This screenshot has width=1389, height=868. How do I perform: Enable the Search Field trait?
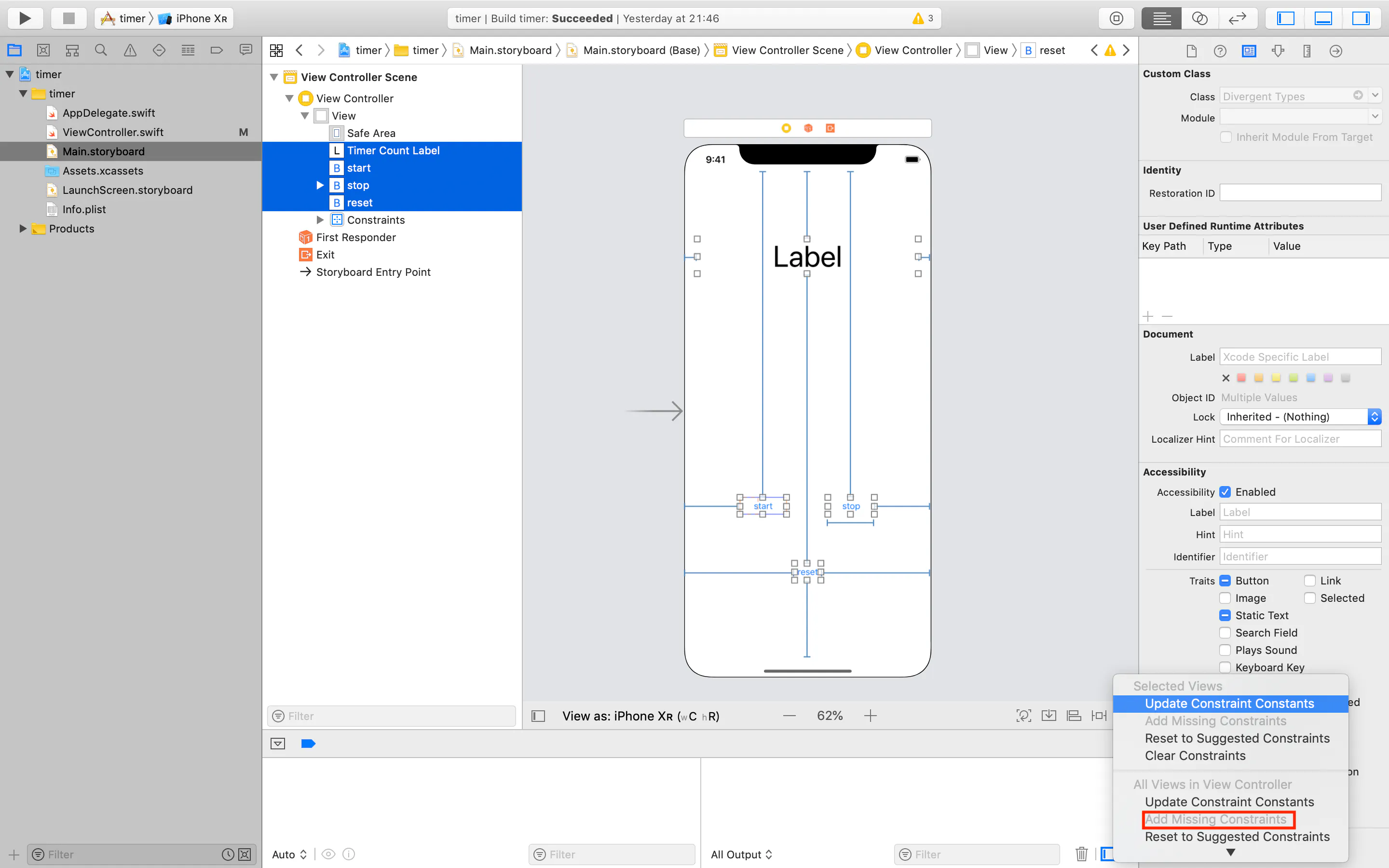[x=1225, y=633]
